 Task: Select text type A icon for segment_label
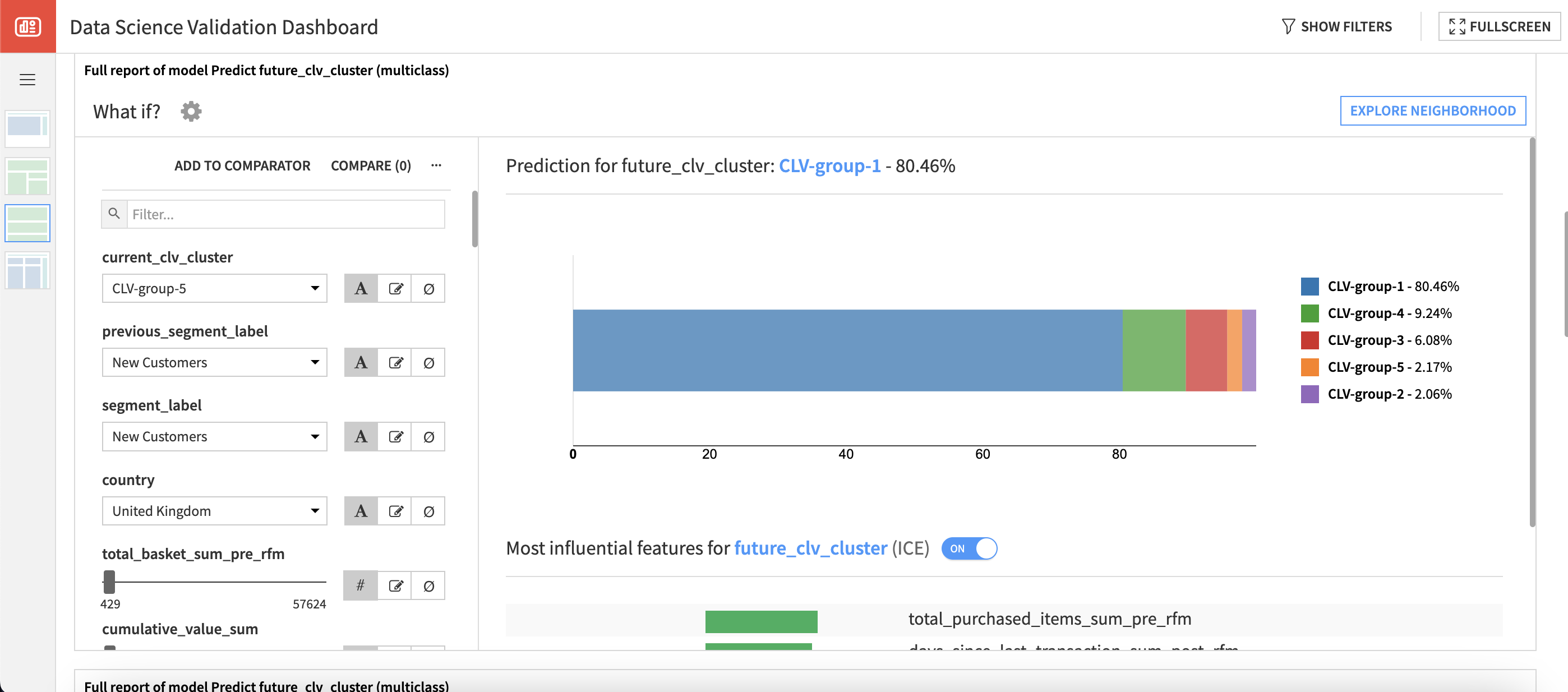[x=361, y=437]
